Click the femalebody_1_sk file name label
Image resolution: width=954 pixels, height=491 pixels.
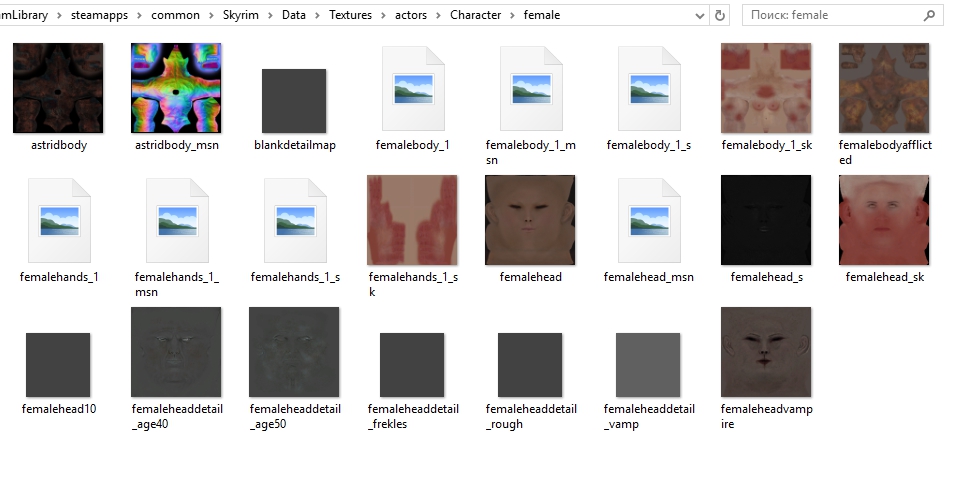tap(767, 145)
